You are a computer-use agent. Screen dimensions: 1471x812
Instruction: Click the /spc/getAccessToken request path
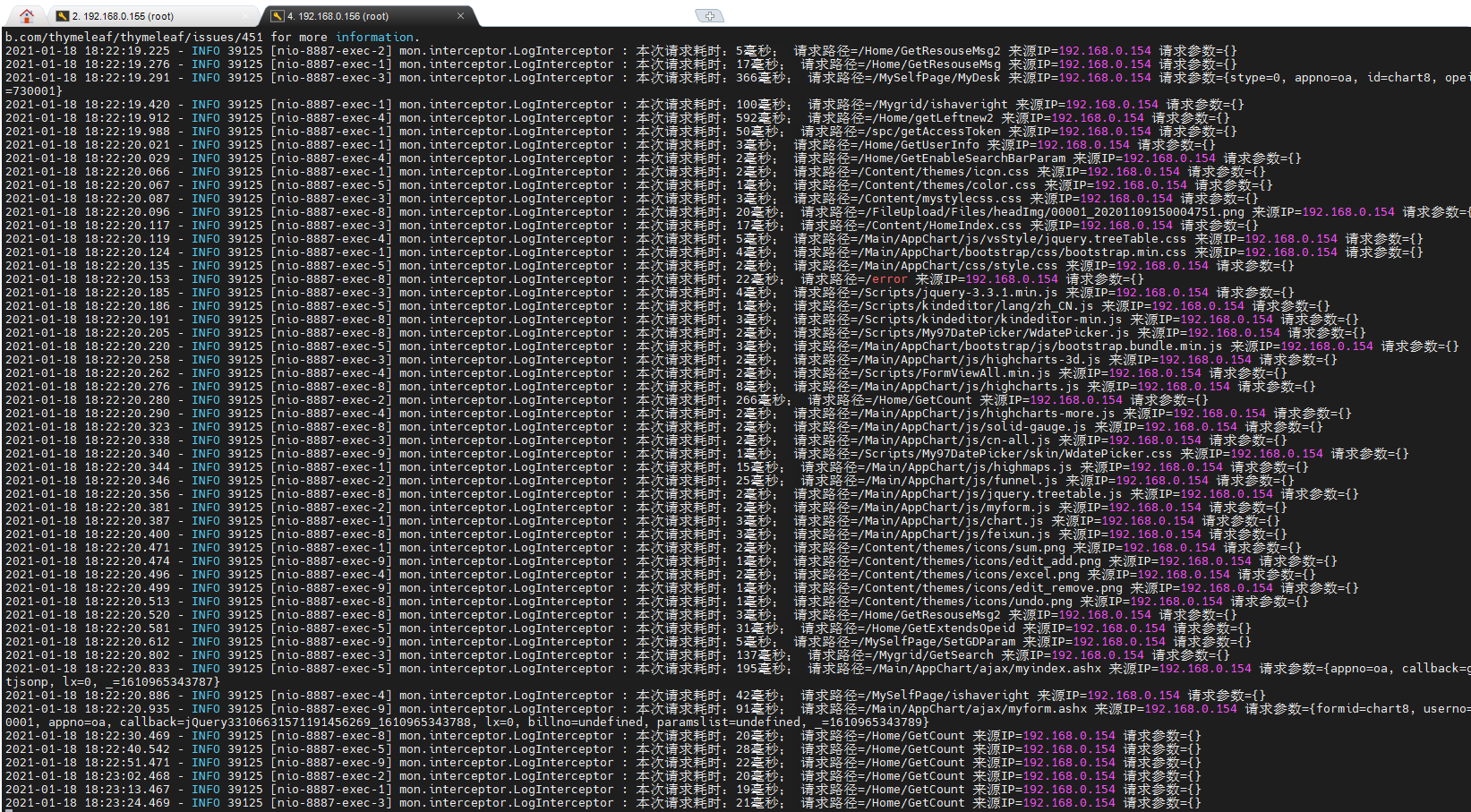931,132
